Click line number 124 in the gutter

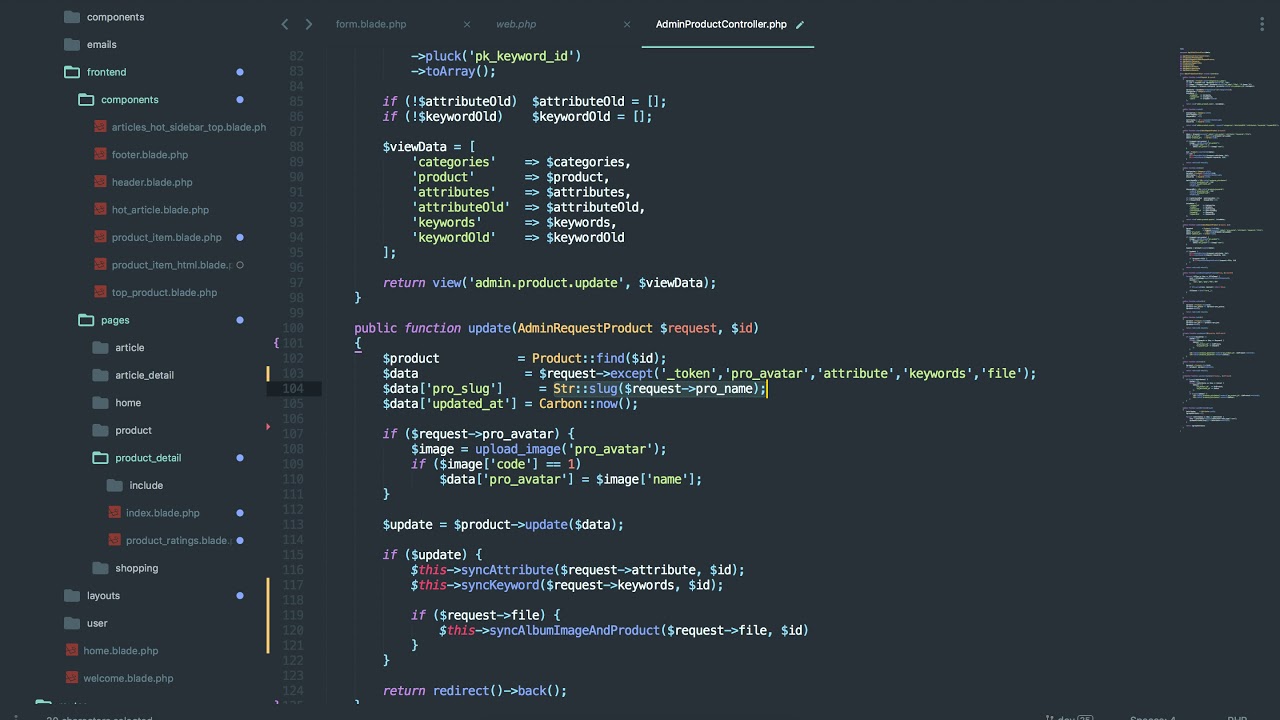pos(293,690)
